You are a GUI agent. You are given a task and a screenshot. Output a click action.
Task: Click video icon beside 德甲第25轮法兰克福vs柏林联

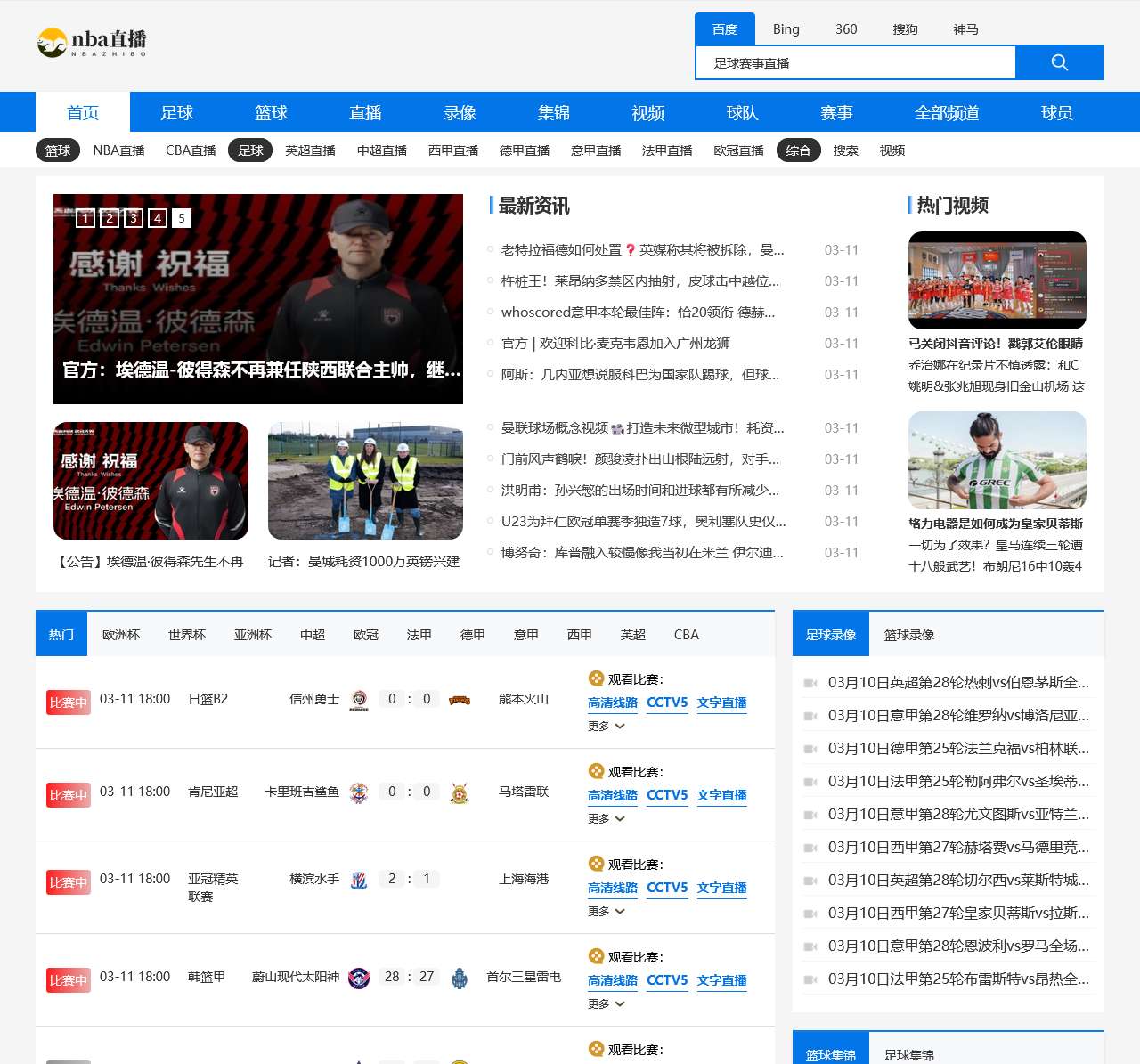pyautogui.click(x=810, y=749)
